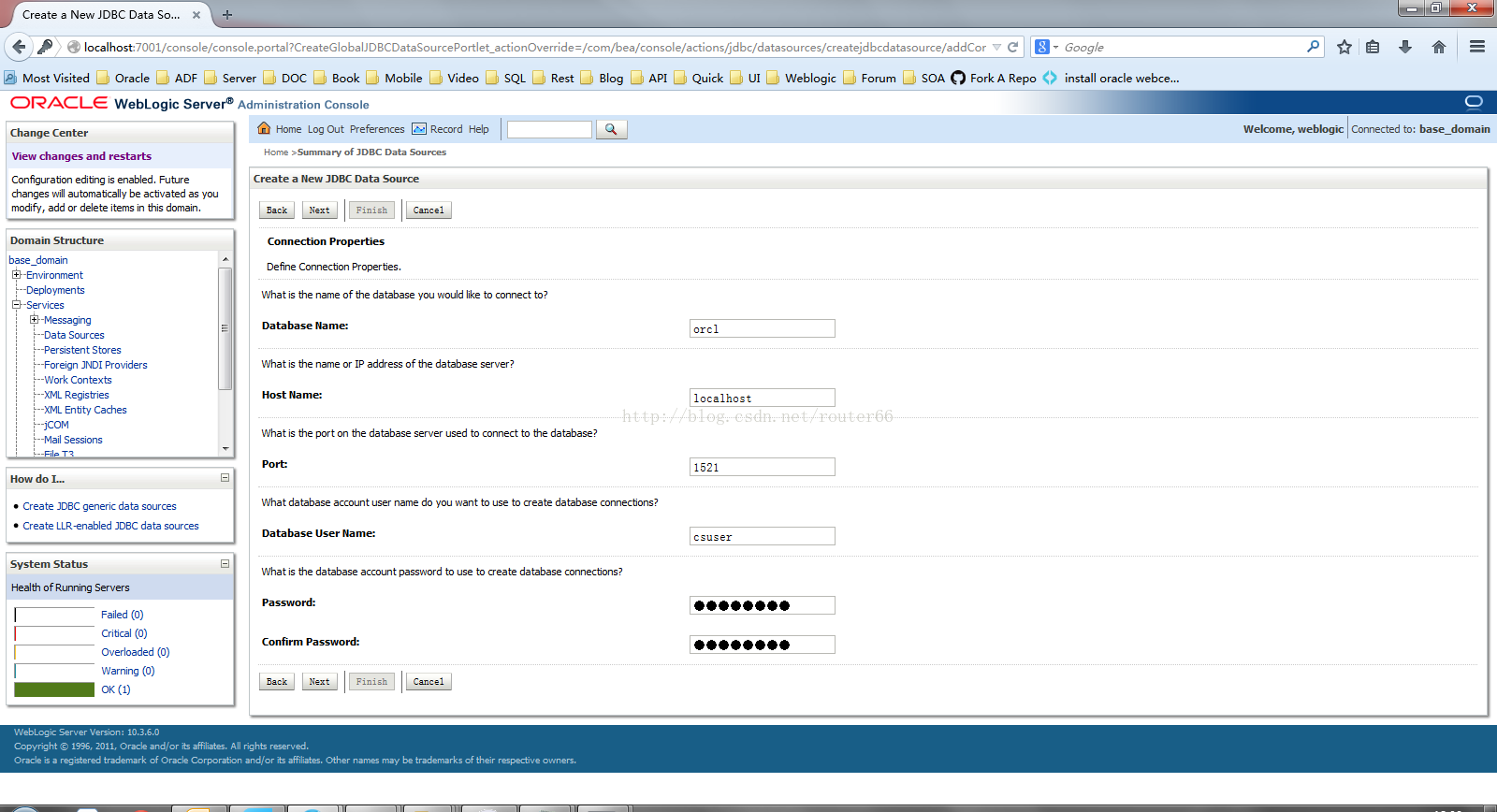Click the Failed (0) status link
The height and width of the screenshot is (812, 1497).
pos(123,615)
